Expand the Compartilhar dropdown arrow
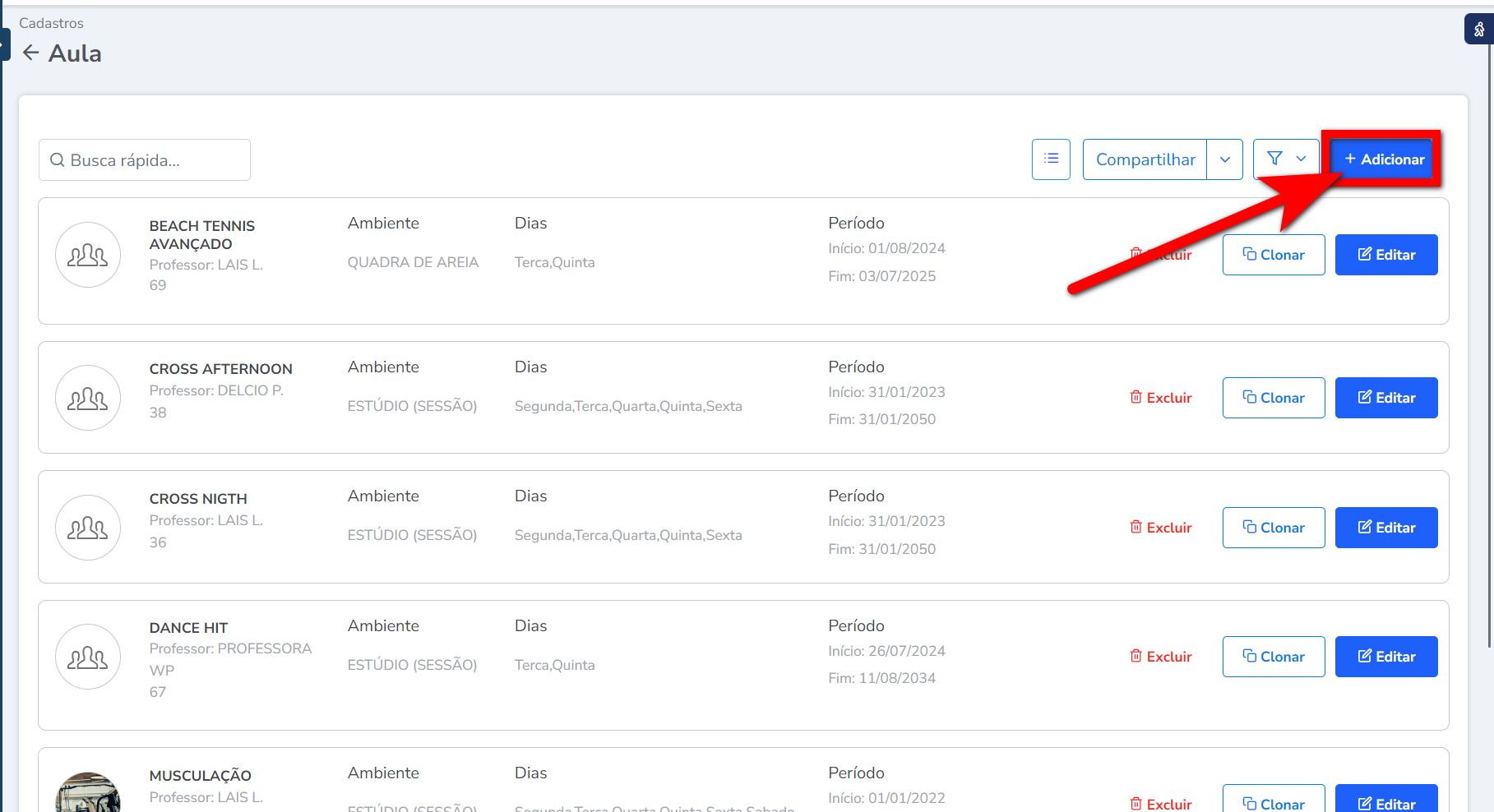Viewport: 1494px width, 812px height. pos(1224,159)
